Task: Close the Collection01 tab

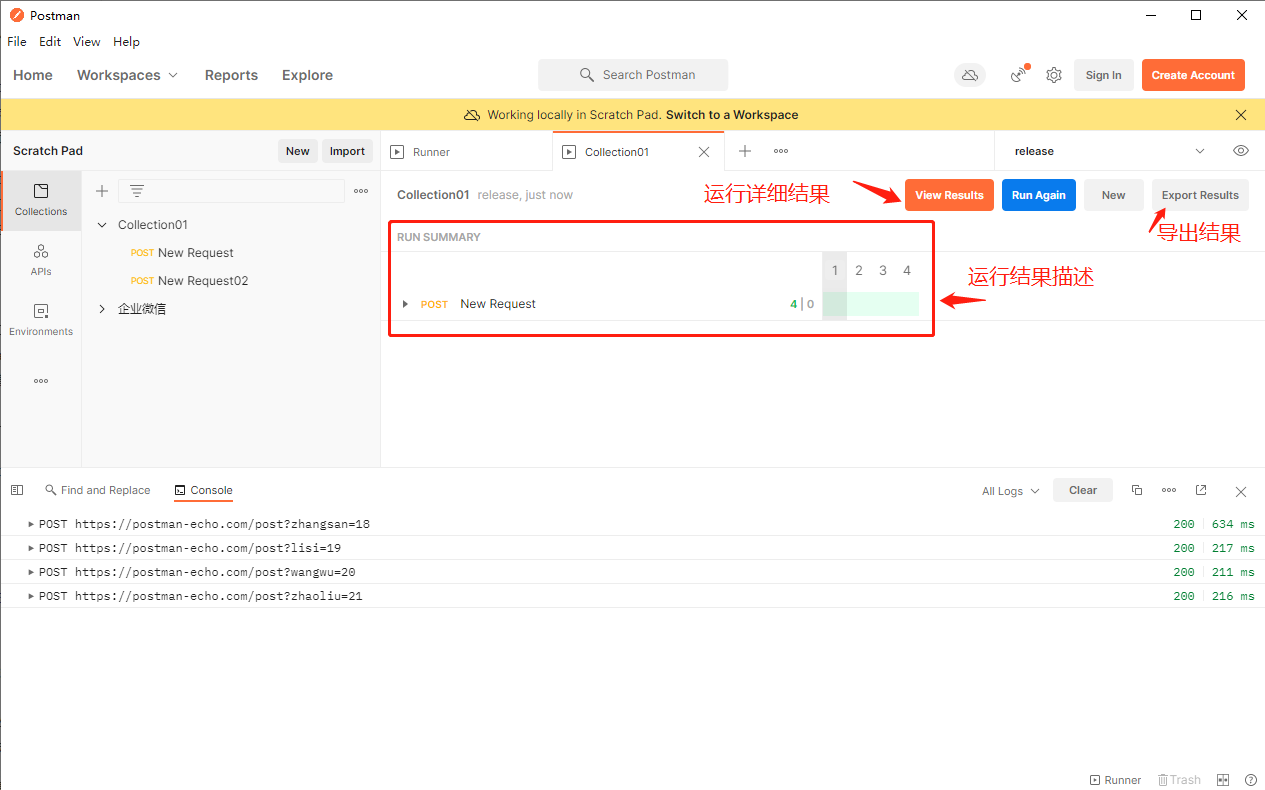Action: click(704, 152)
